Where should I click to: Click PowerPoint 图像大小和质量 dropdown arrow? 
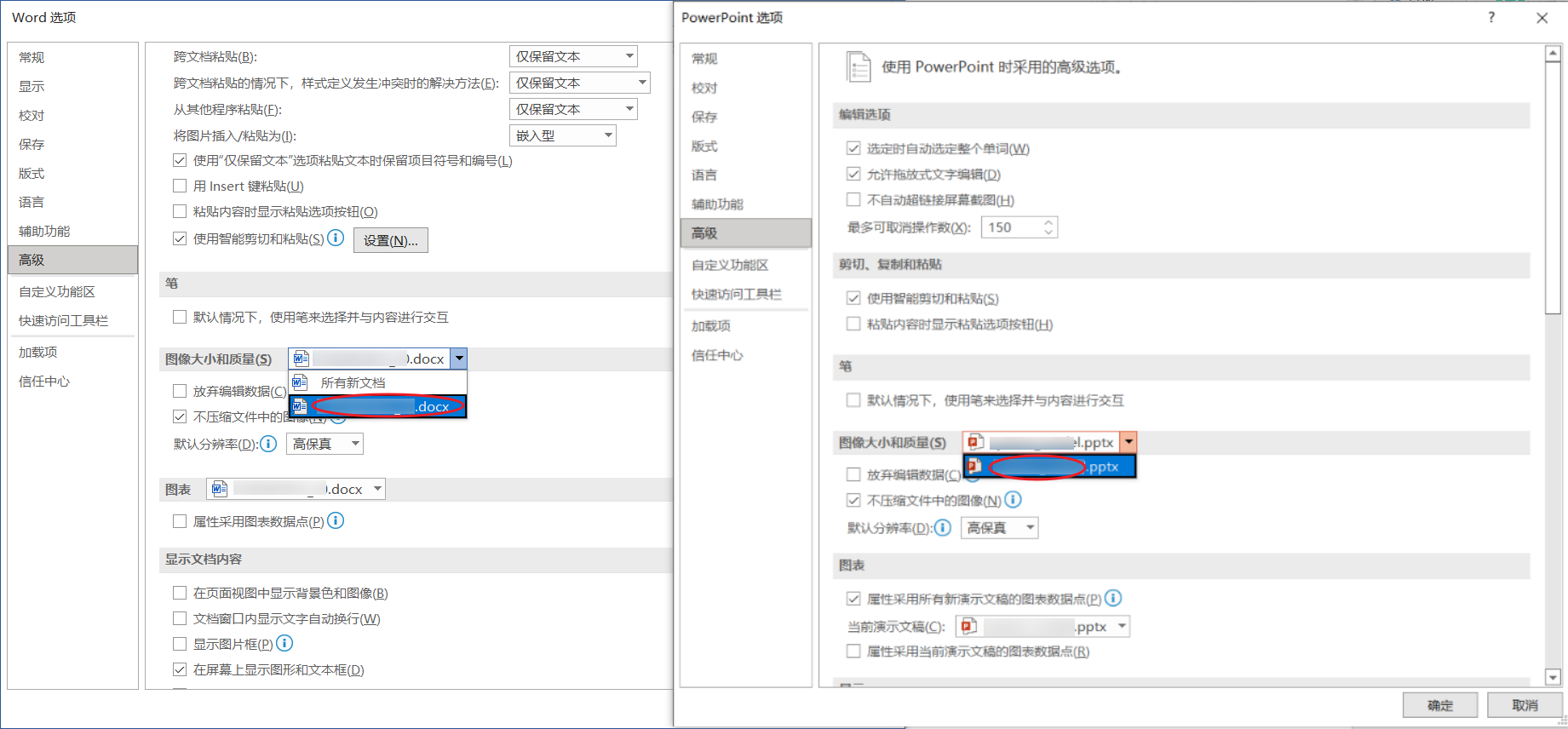click(x=1129, y=442)
